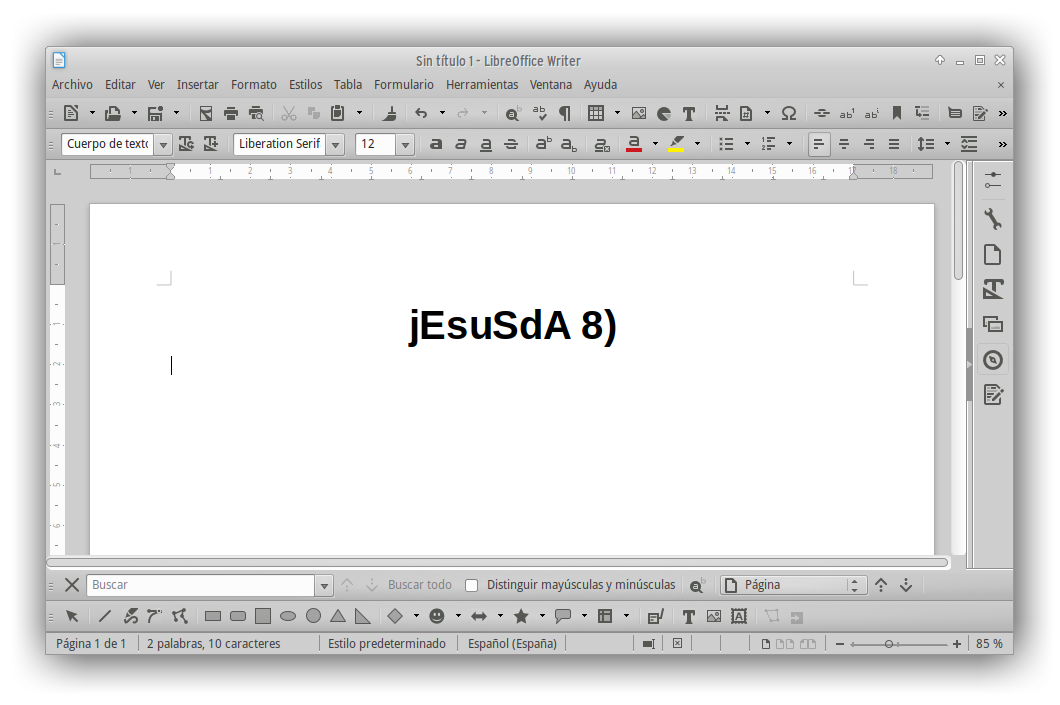Image resolution: width=1060 pixels, height=705 pixels.
Task: Toggle underline formatting
Action: [x=486, y=144]
